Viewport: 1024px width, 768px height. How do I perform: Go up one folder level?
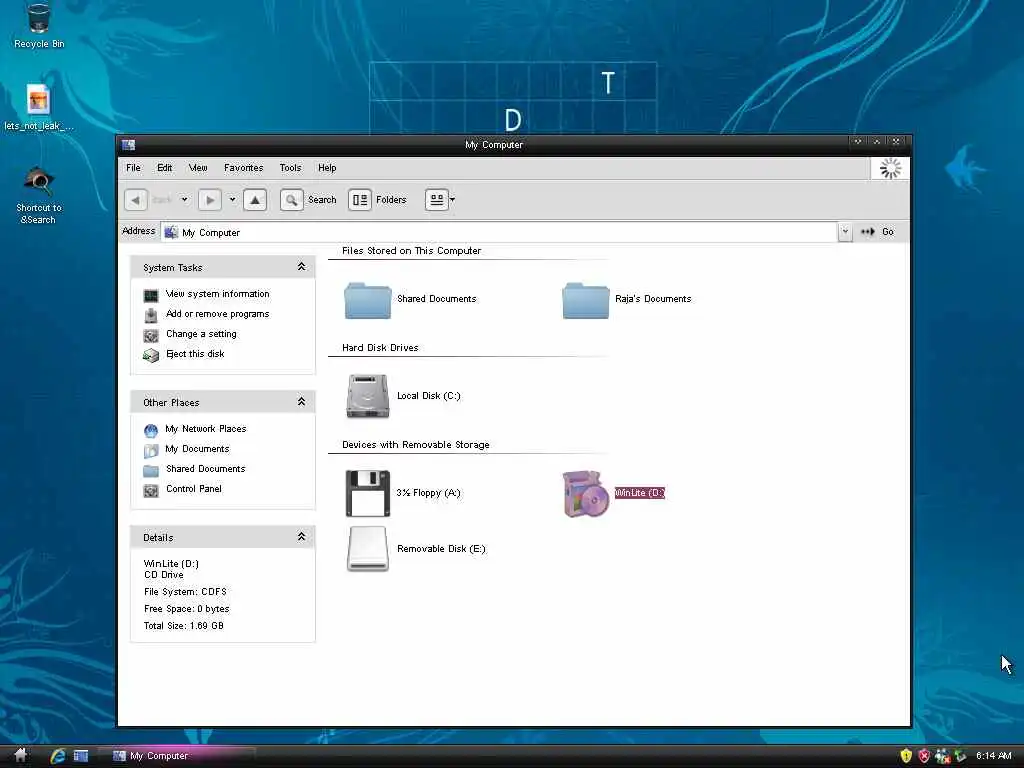[x=255, y=200]
